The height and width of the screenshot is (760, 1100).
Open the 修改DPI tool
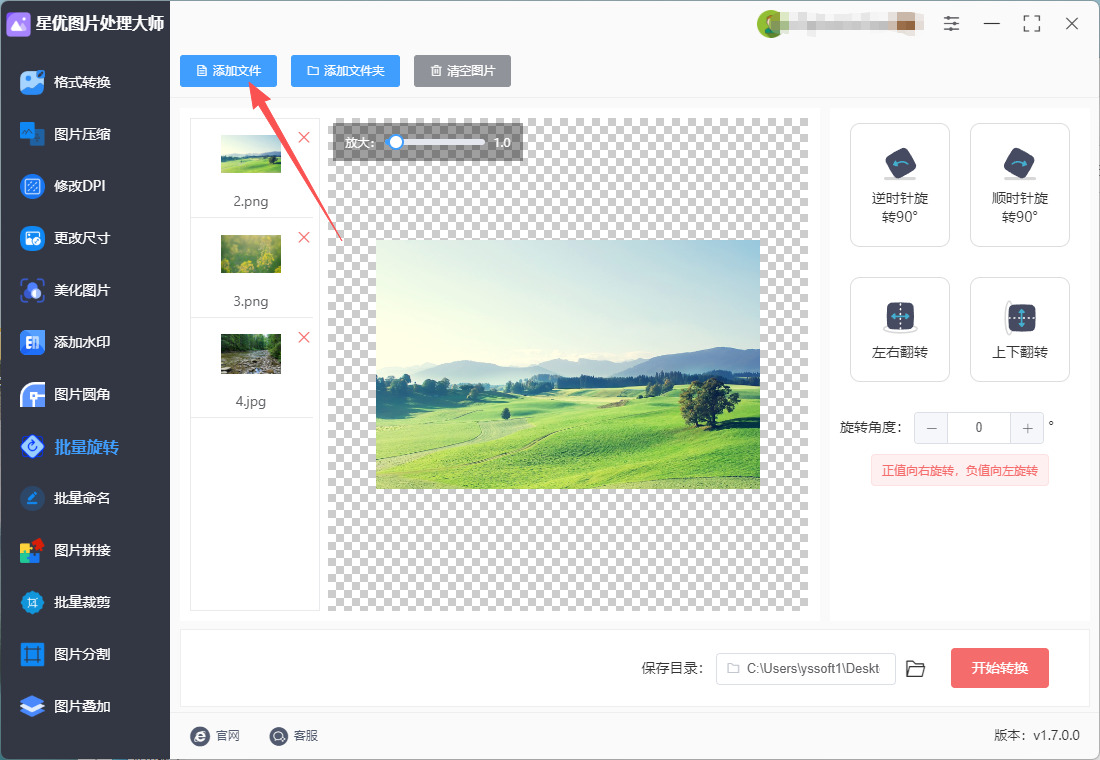tap(63, 186)
